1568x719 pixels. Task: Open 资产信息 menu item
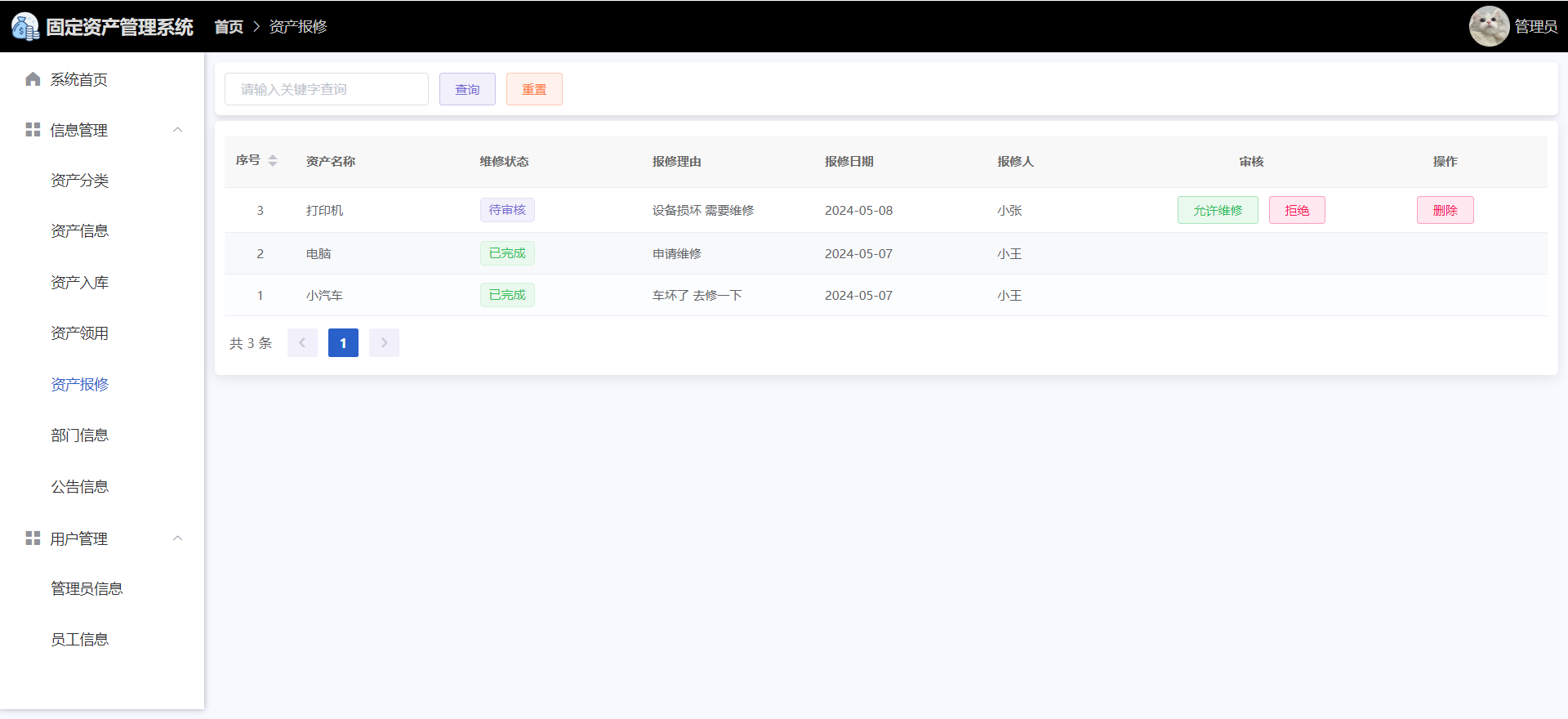pos(80,231)
